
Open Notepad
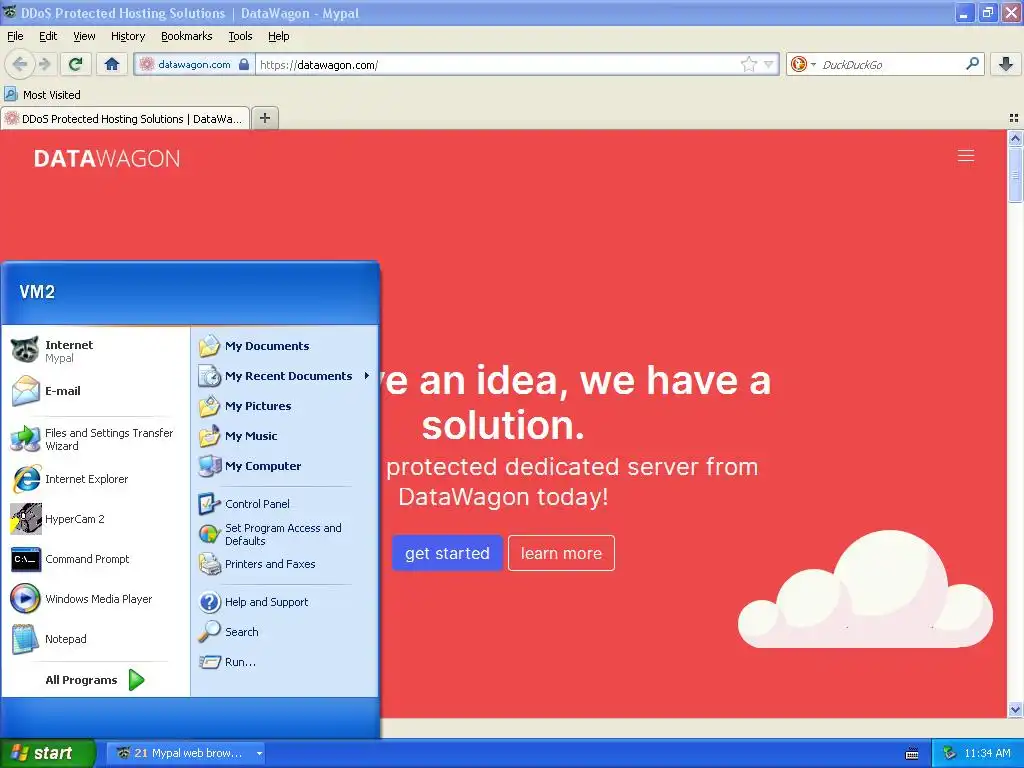(x=97, y=639)
